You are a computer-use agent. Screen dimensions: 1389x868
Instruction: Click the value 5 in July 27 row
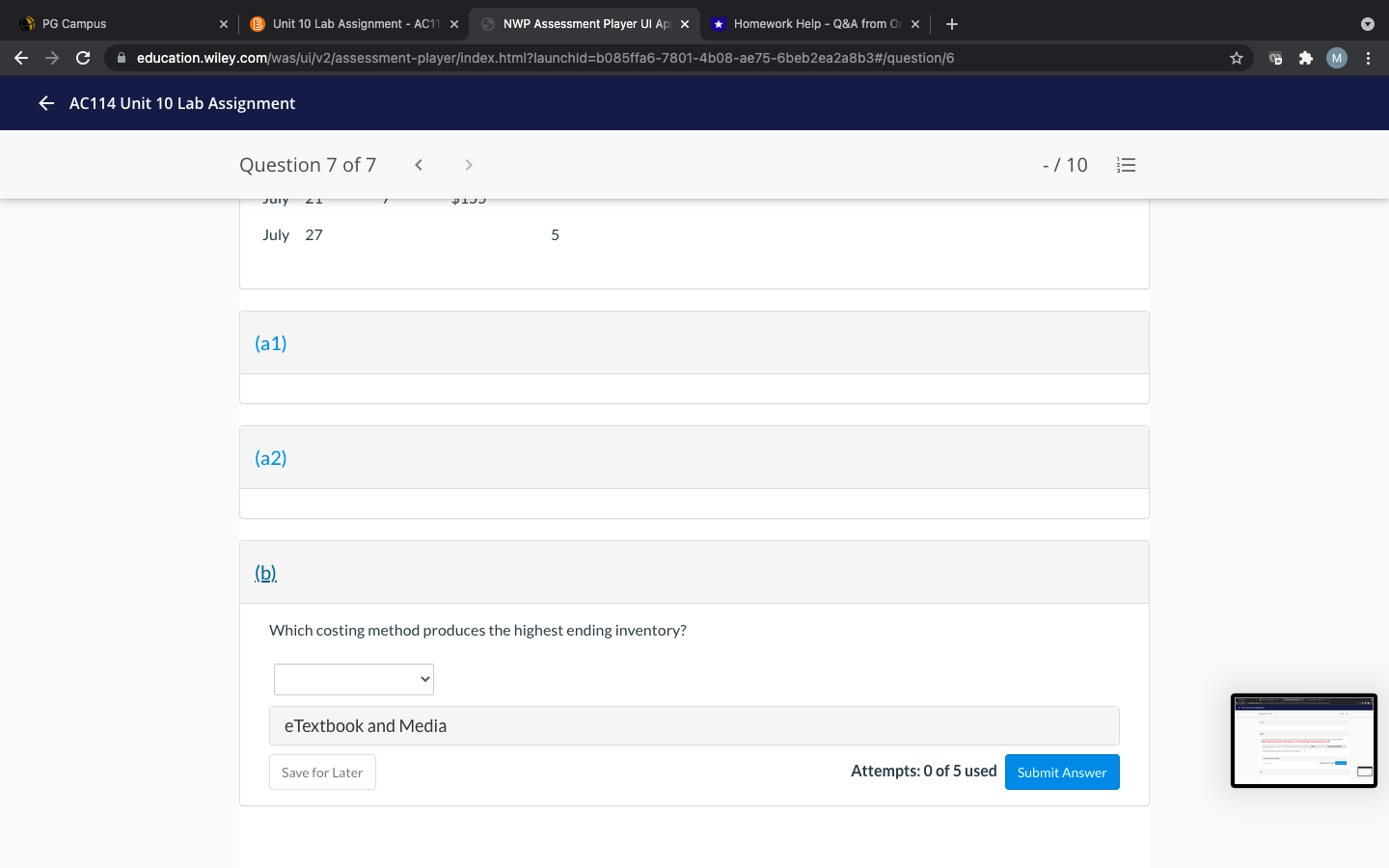[x=555, y=235]
